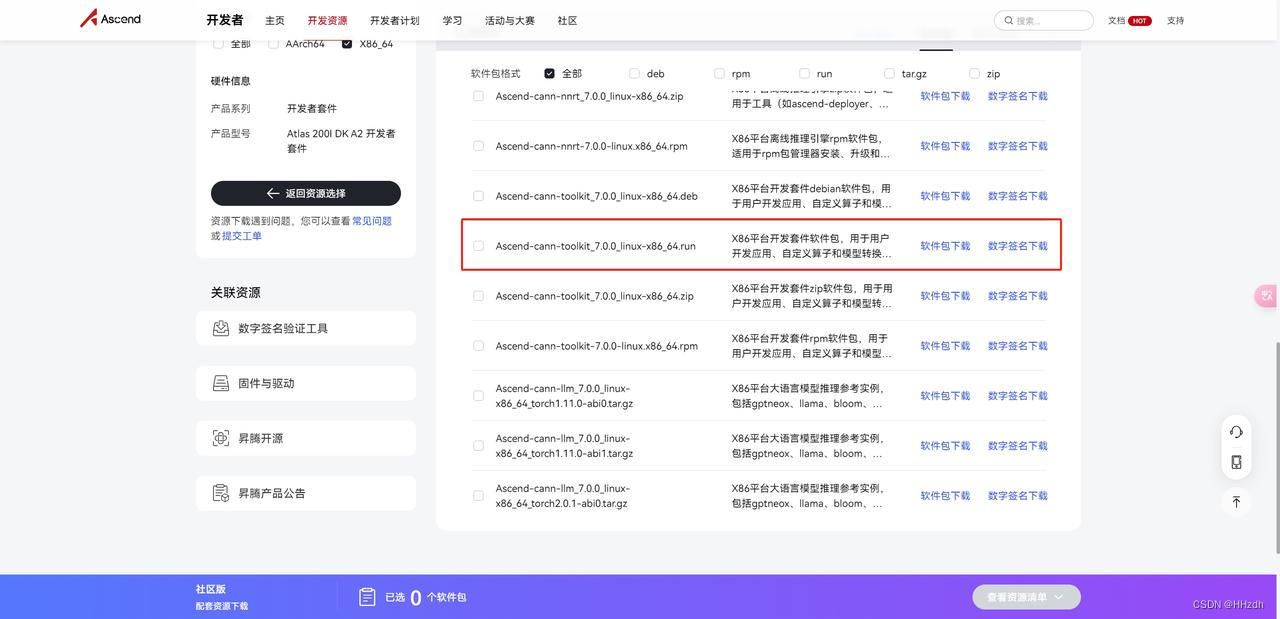This screenshot has width=1280, height=619.
Task: Click 数字签名下载 for llm torch1.11.0-abi1.tar.gz
Action: 1018,446
